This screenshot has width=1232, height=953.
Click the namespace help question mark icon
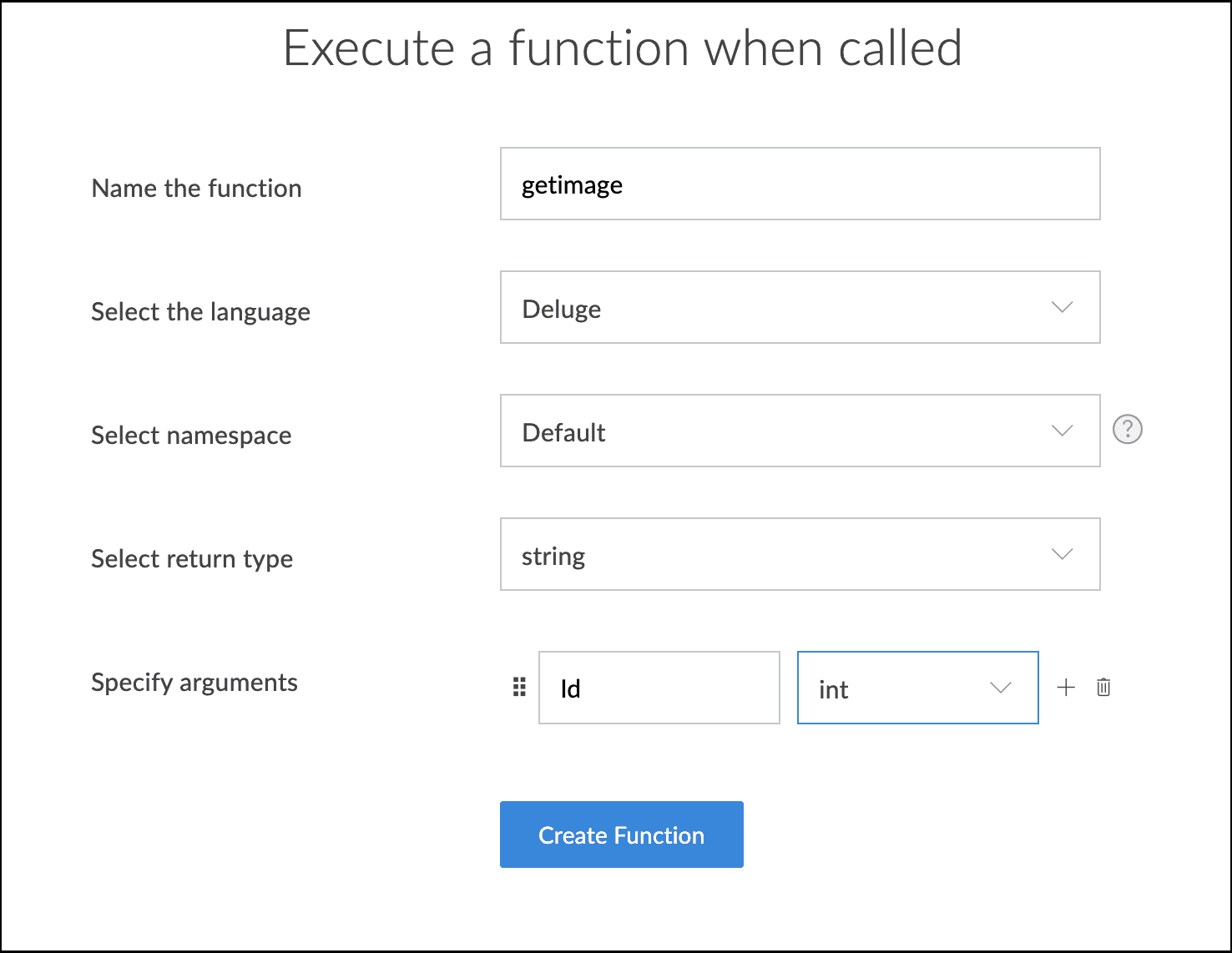point(1127,430)
